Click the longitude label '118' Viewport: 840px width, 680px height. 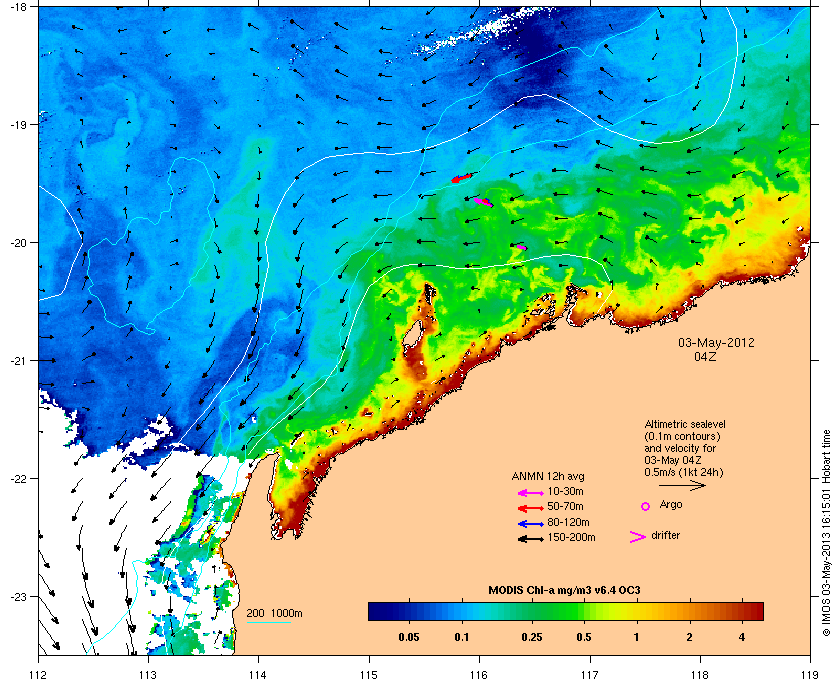point(700,674)
